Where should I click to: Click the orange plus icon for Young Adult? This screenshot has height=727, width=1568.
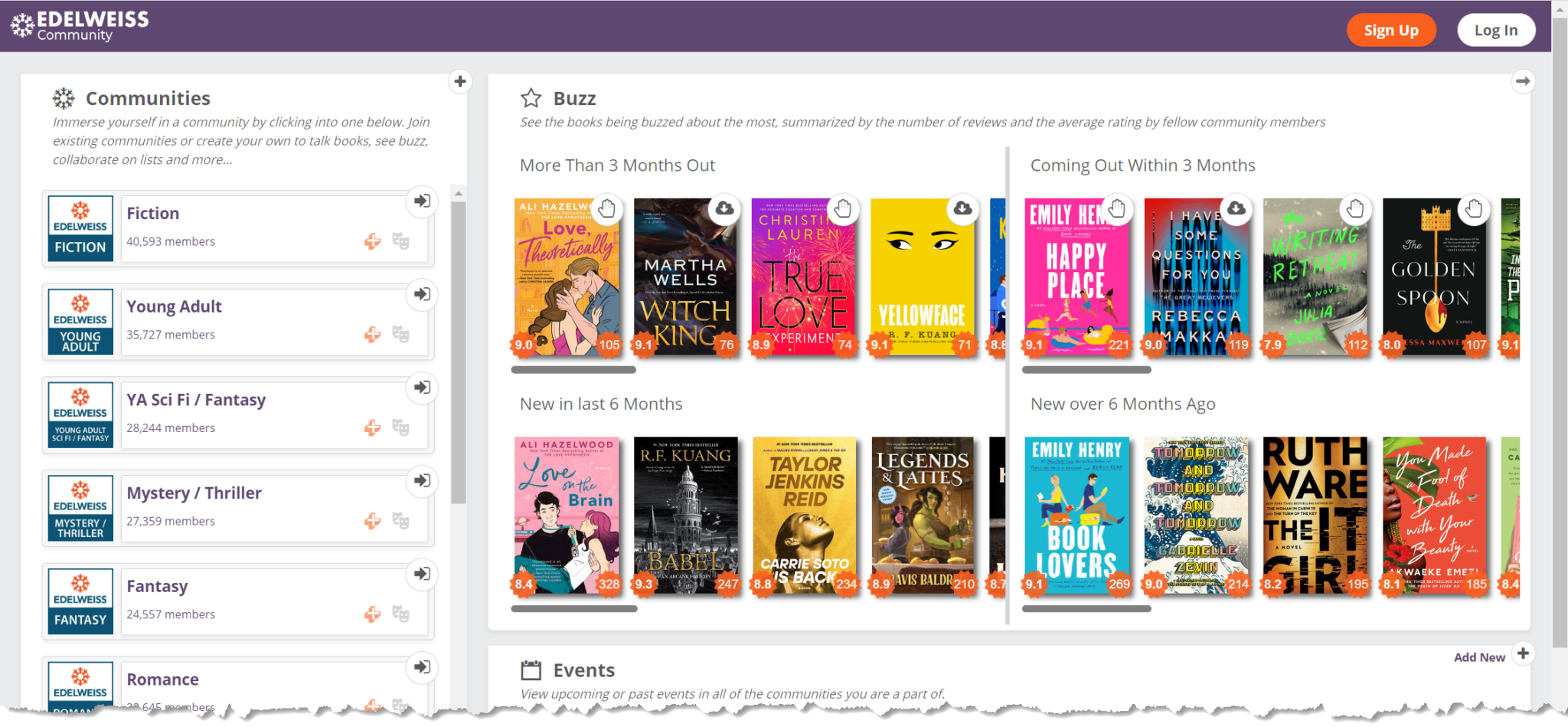point(372,335)
